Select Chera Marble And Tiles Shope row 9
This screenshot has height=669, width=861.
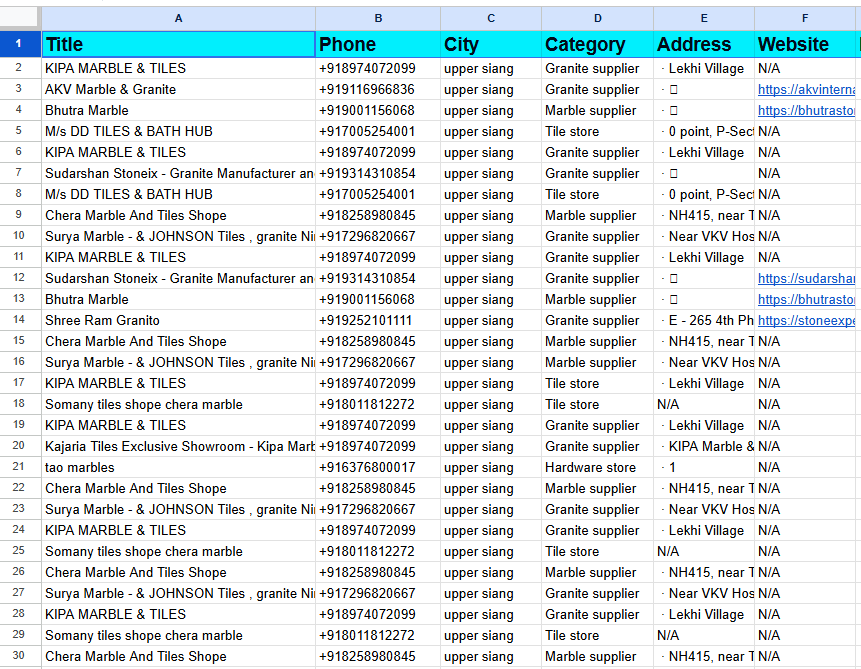point(178,215)
